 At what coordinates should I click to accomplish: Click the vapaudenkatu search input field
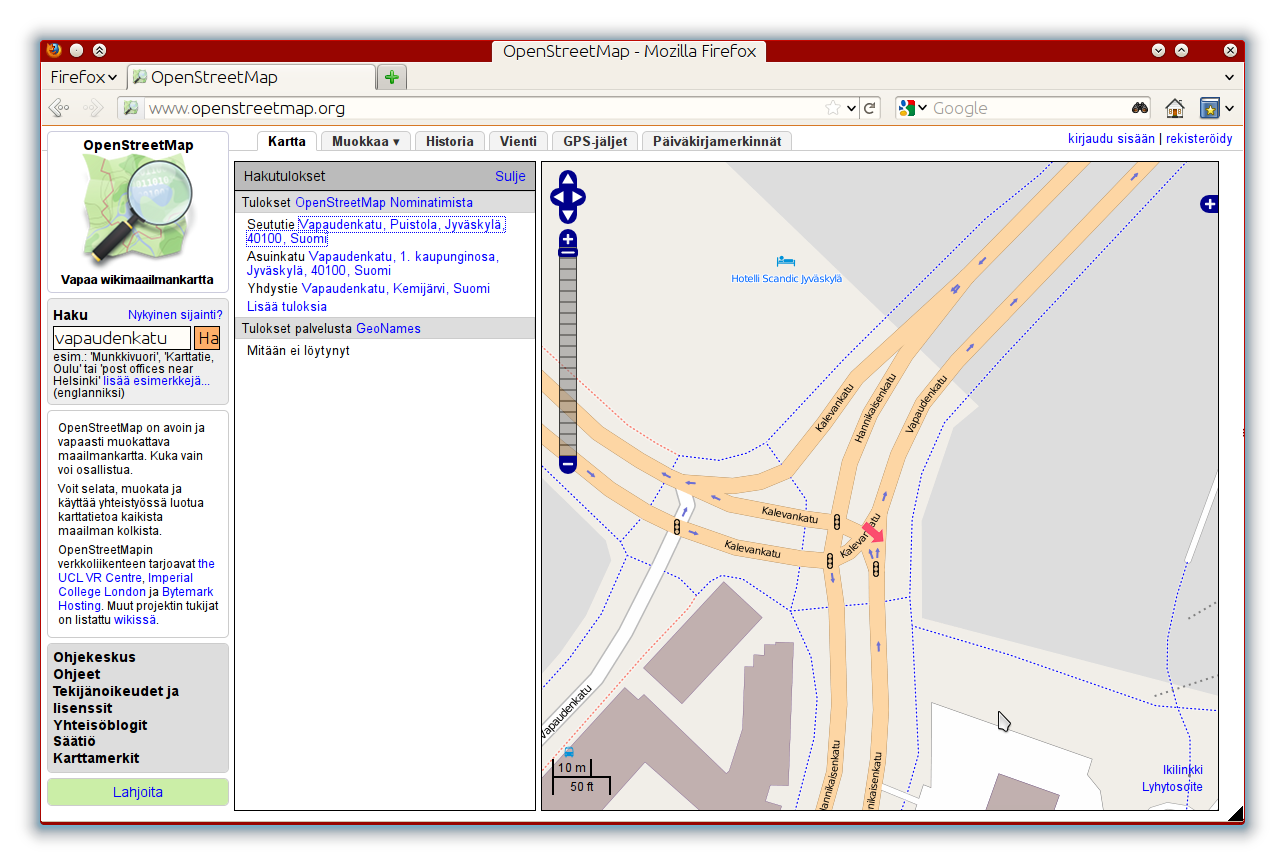click(x=121, y=338)
